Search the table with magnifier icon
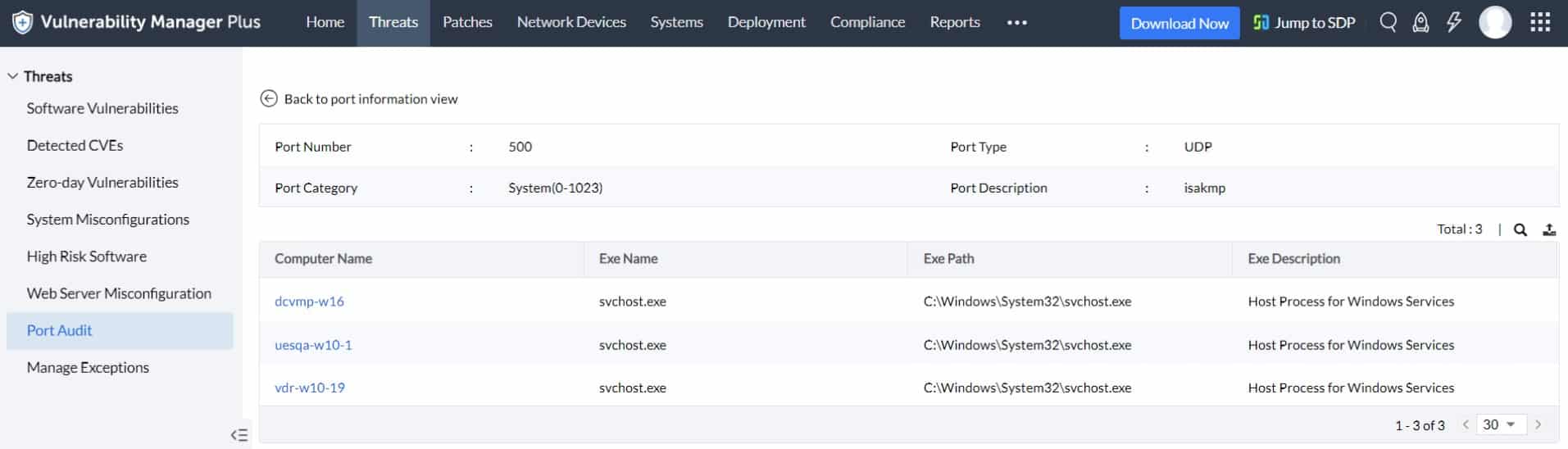This screenshot has width=1568, height=449. (x=1520, y=229)
